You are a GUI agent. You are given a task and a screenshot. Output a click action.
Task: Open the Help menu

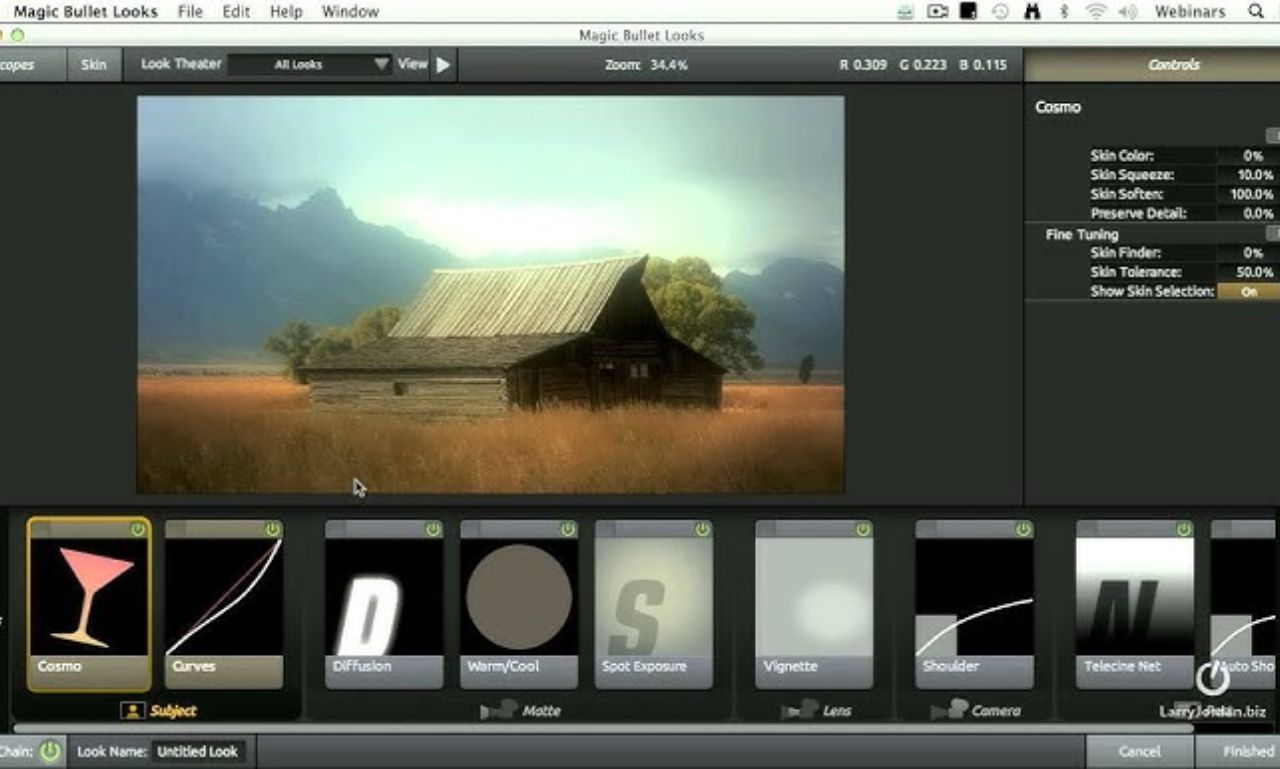coord(286,12)
